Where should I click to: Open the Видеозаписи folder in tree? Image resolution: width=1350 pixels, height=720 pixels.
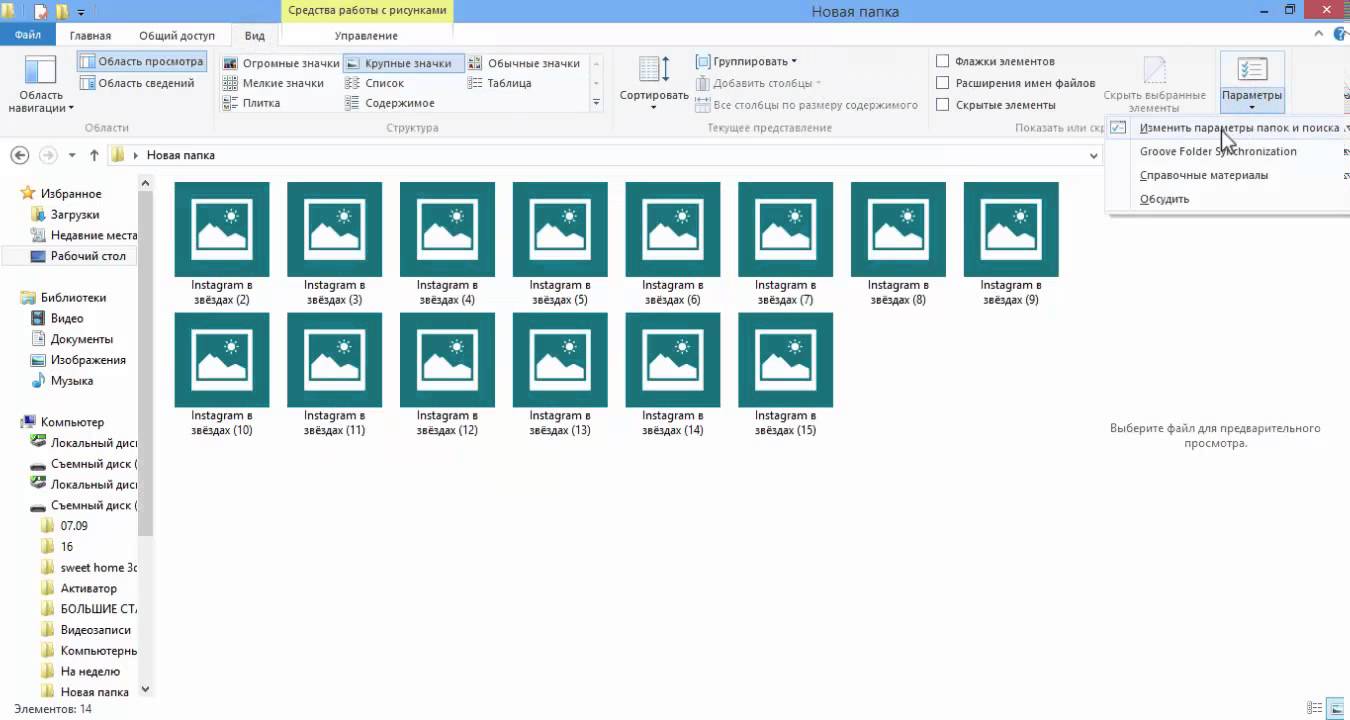(x=96, y=630)
